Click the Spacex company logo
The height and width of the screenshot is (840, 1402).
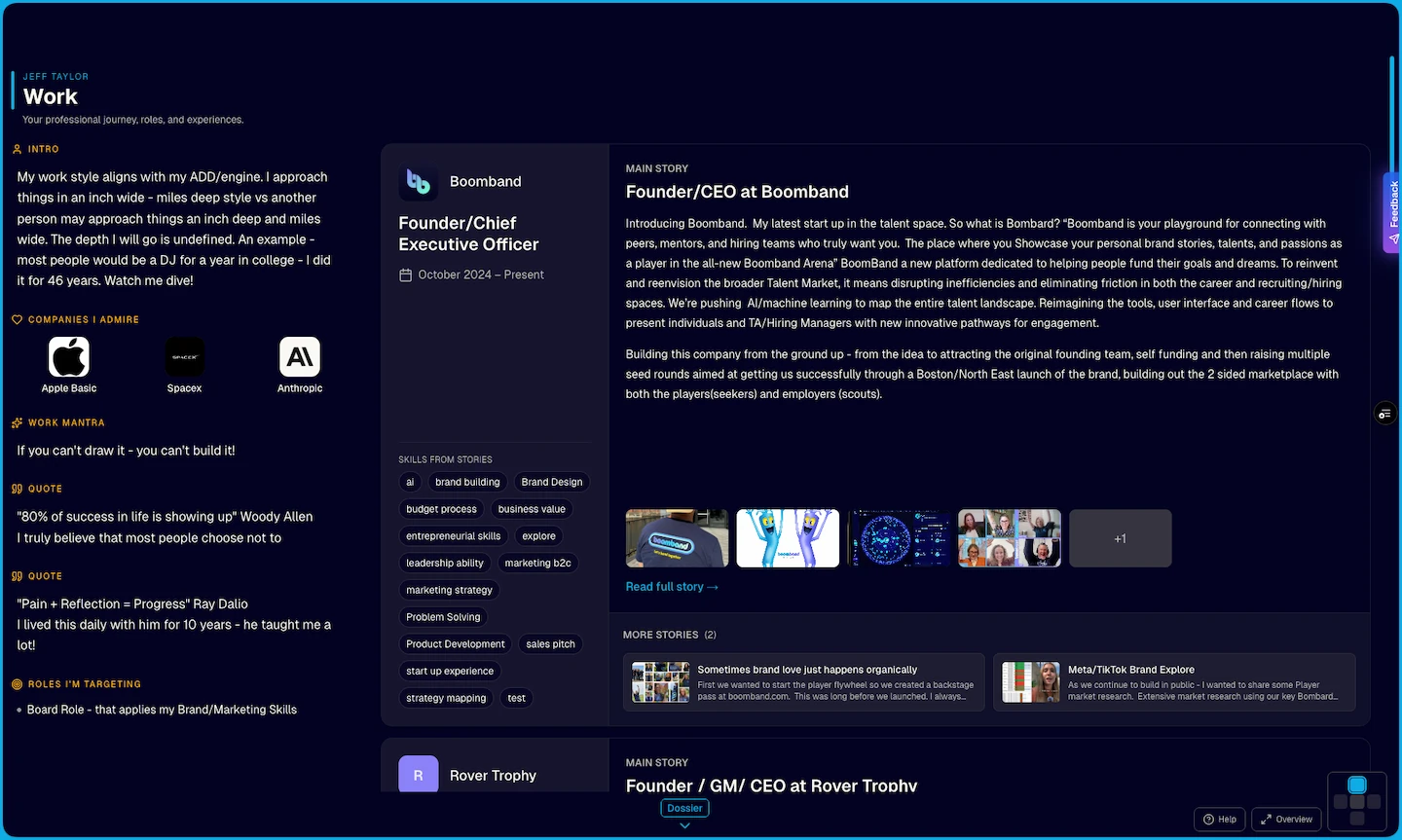(184, 357)
